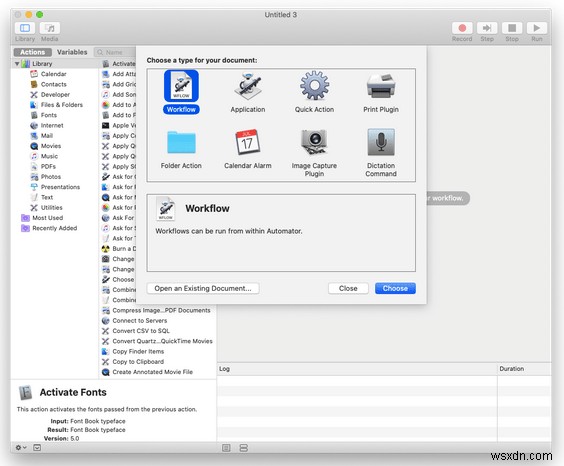The width and height of the screenshot is (564, 466).
Task: Select Music category in library
Action: 49,156
